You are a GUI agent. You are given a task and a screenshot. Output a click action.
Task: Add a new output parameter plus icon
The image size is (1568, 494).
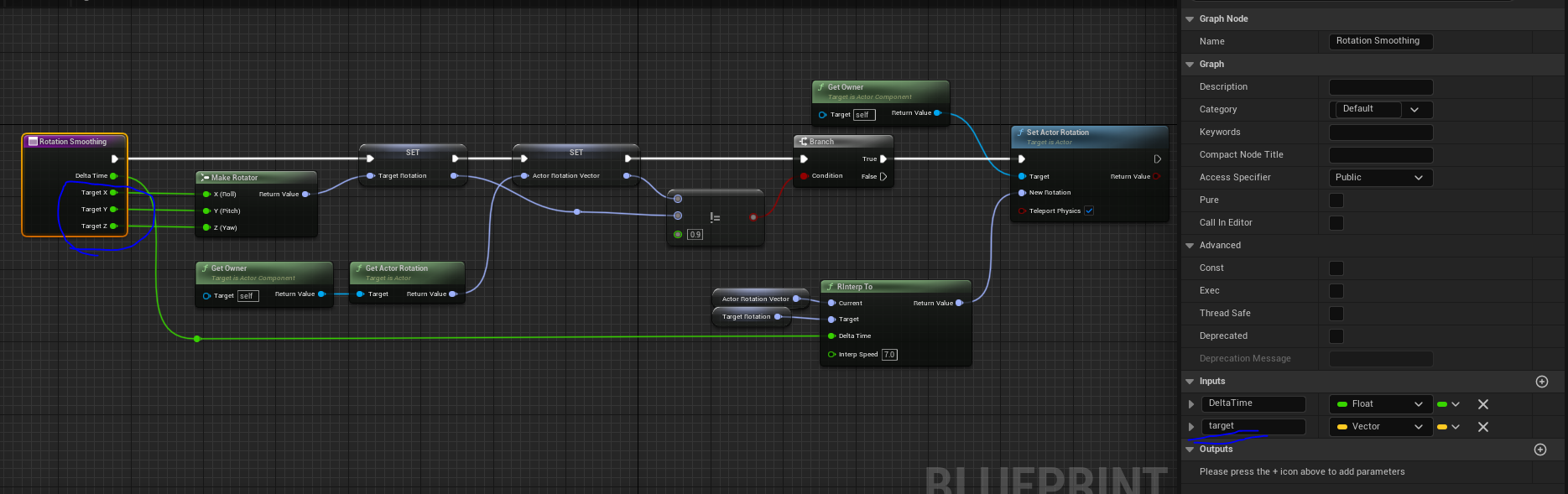(1540, 450)
